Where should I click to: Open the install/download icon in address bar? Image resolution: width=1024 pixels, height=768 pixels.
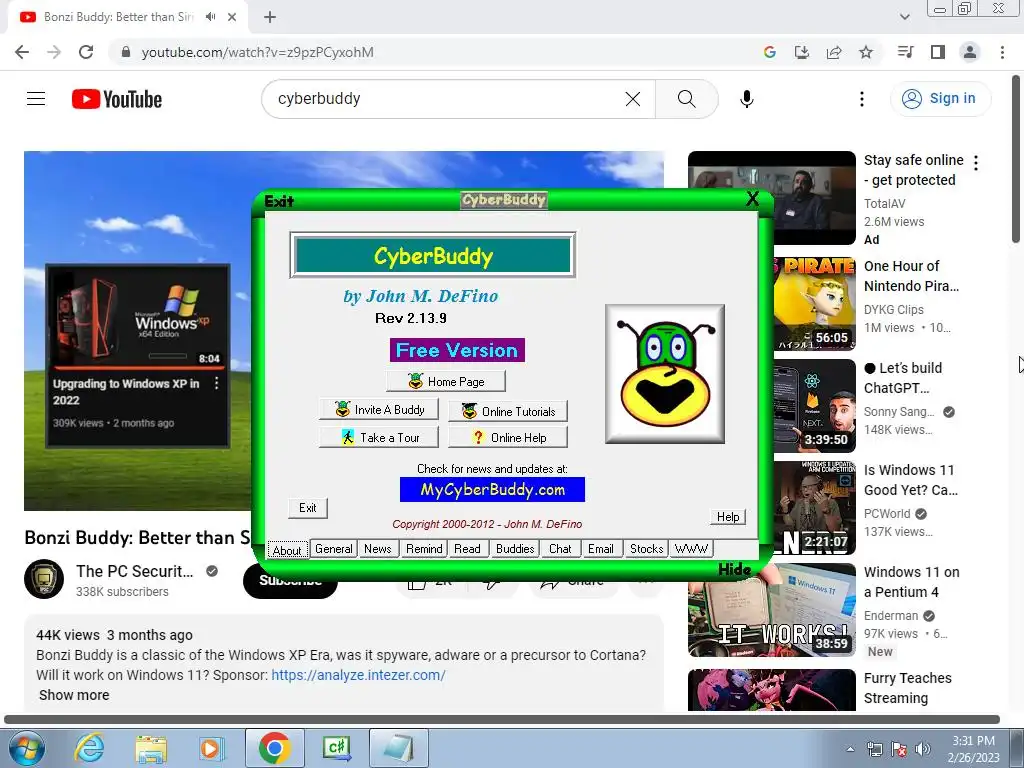(802, 52)
